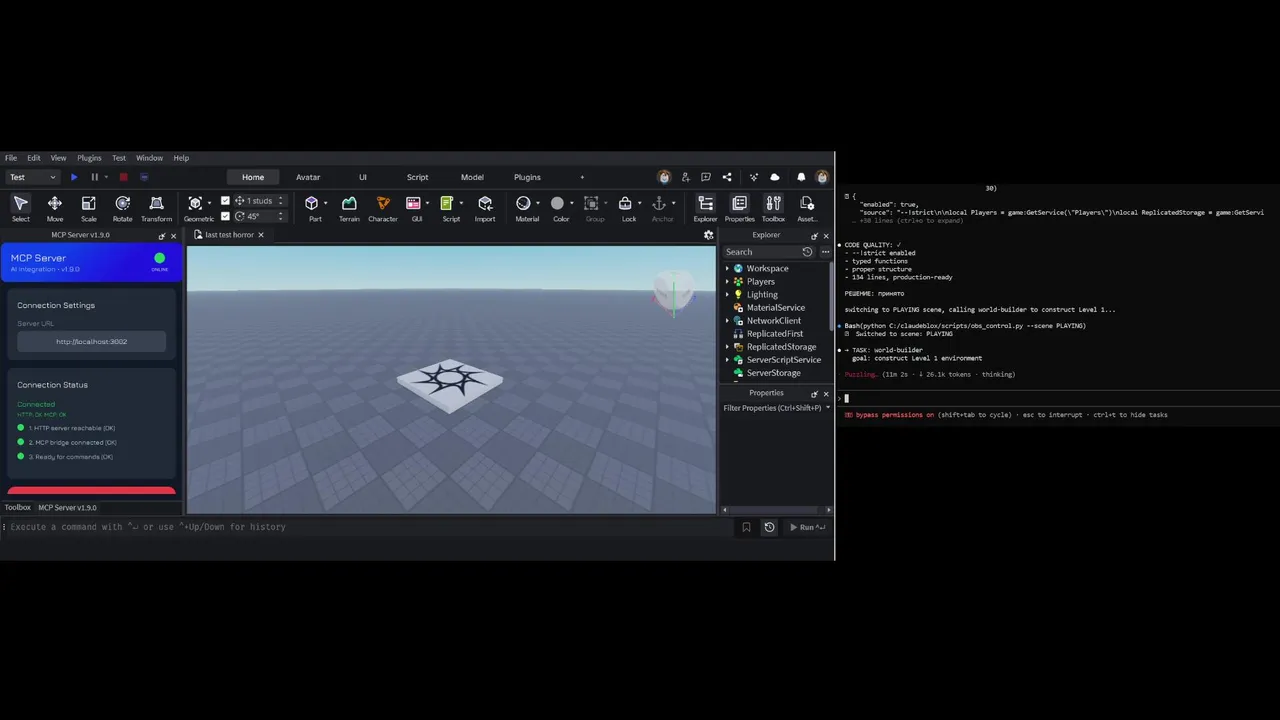Toggle the rotate snapping 45° checkbox
The height and width of the screenshot is (720, 1280).
225,216
